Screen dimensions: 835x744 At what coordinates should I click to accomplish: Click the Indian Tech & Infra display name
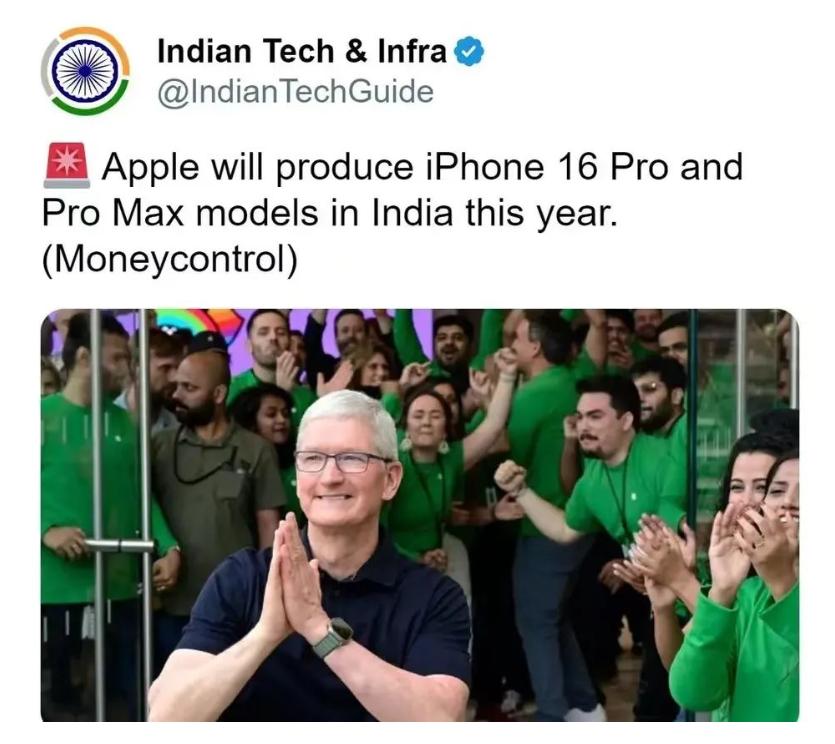tap(301, 52)
